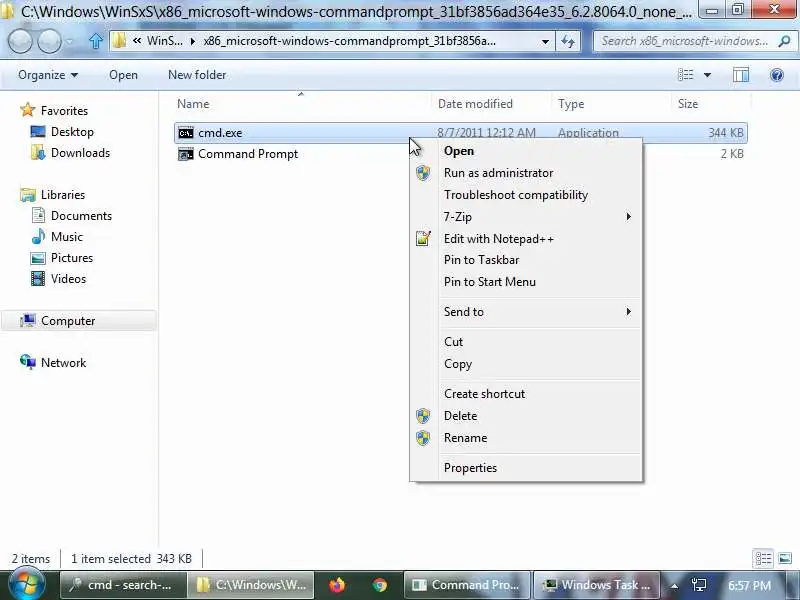This screenshot has height=600, width=800.
Task: Click the Open toolbar button
Action: pos(123,75)
